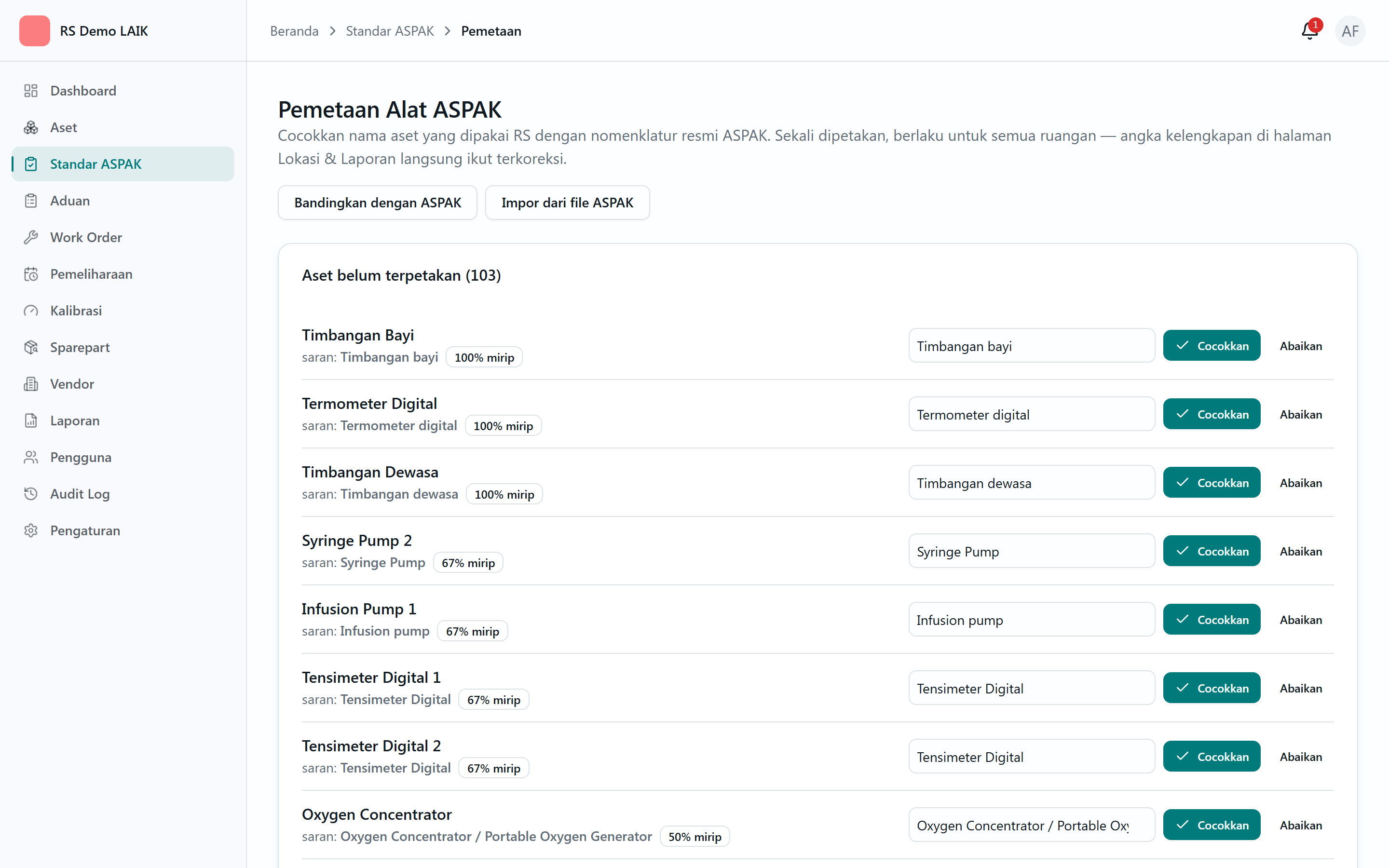Open ASPAK name field for Termometer Digital
The width and height of the screenshot is (1389, 868).
(x=1032, y=414)
